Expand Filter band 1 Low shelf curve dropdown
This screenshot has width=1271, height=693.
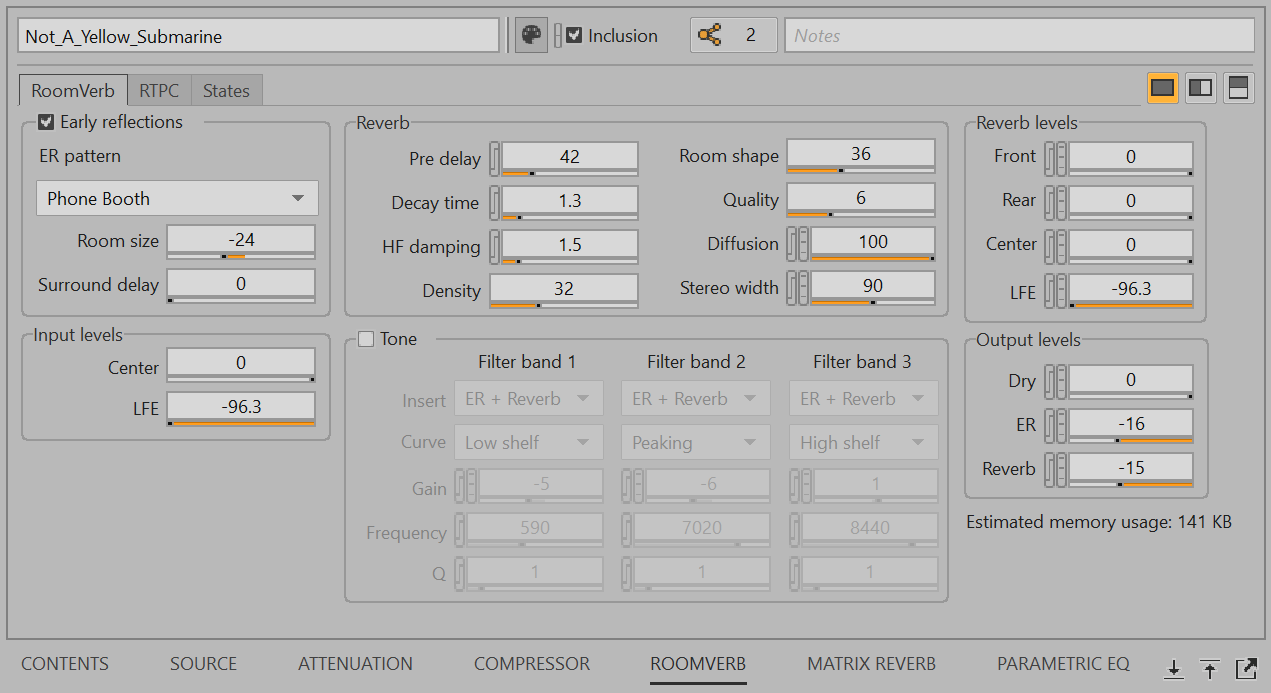click(528, 443)
